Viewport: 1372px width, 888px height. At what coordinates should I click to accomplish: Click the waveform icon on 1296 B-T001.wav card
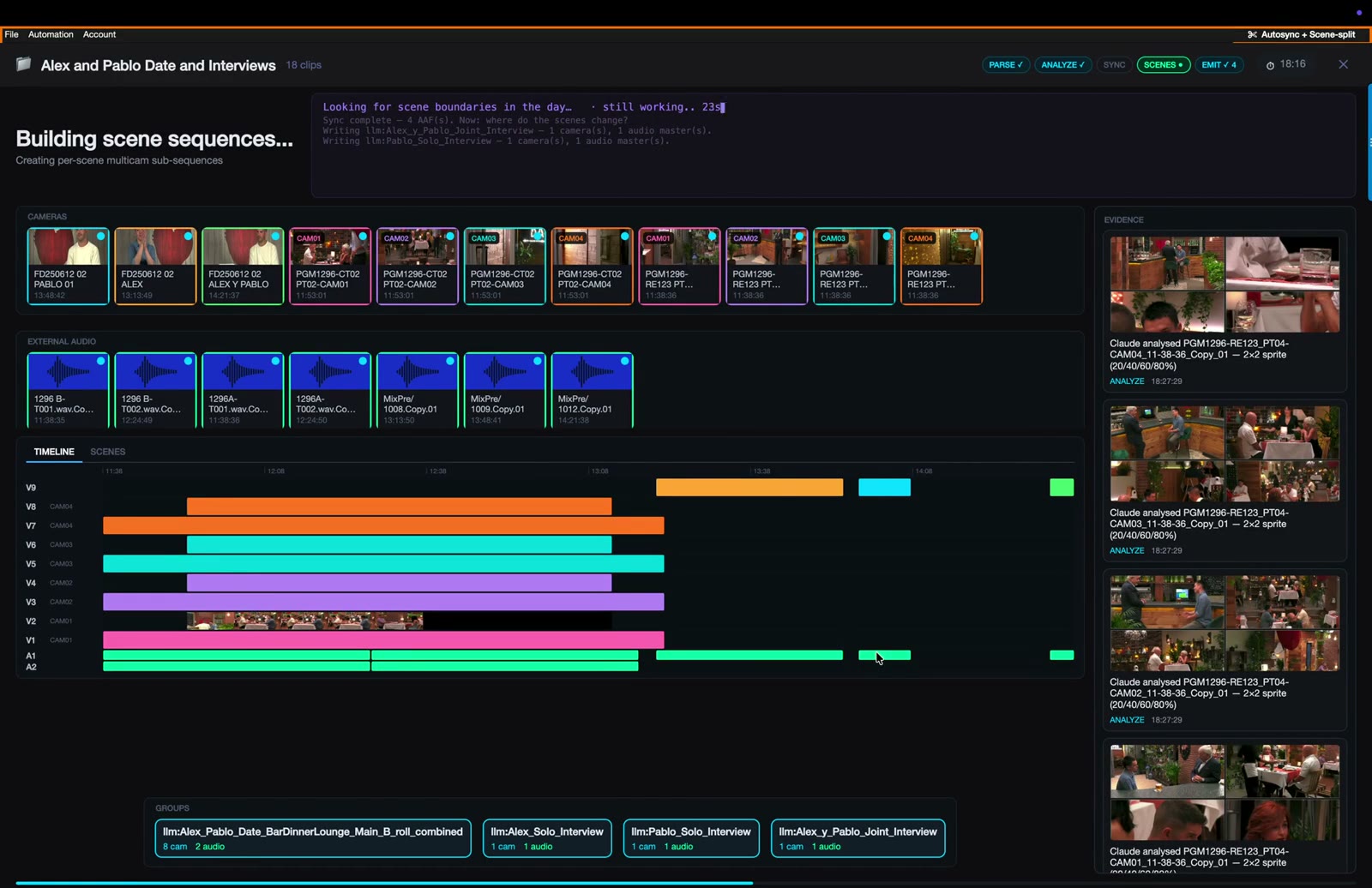pos(68,372)
